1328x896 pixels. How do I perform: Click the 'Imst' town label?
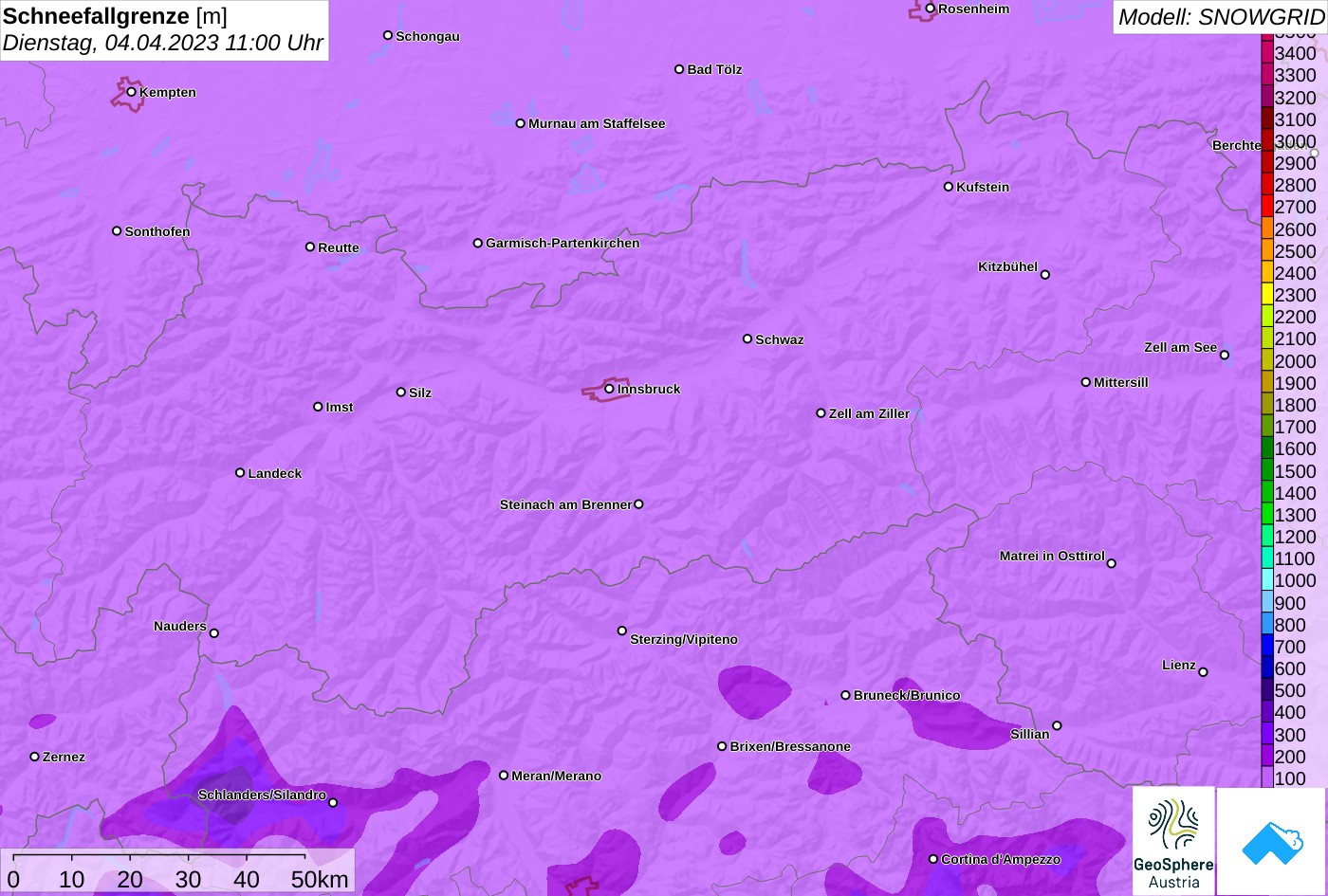(x=340, y=407)
